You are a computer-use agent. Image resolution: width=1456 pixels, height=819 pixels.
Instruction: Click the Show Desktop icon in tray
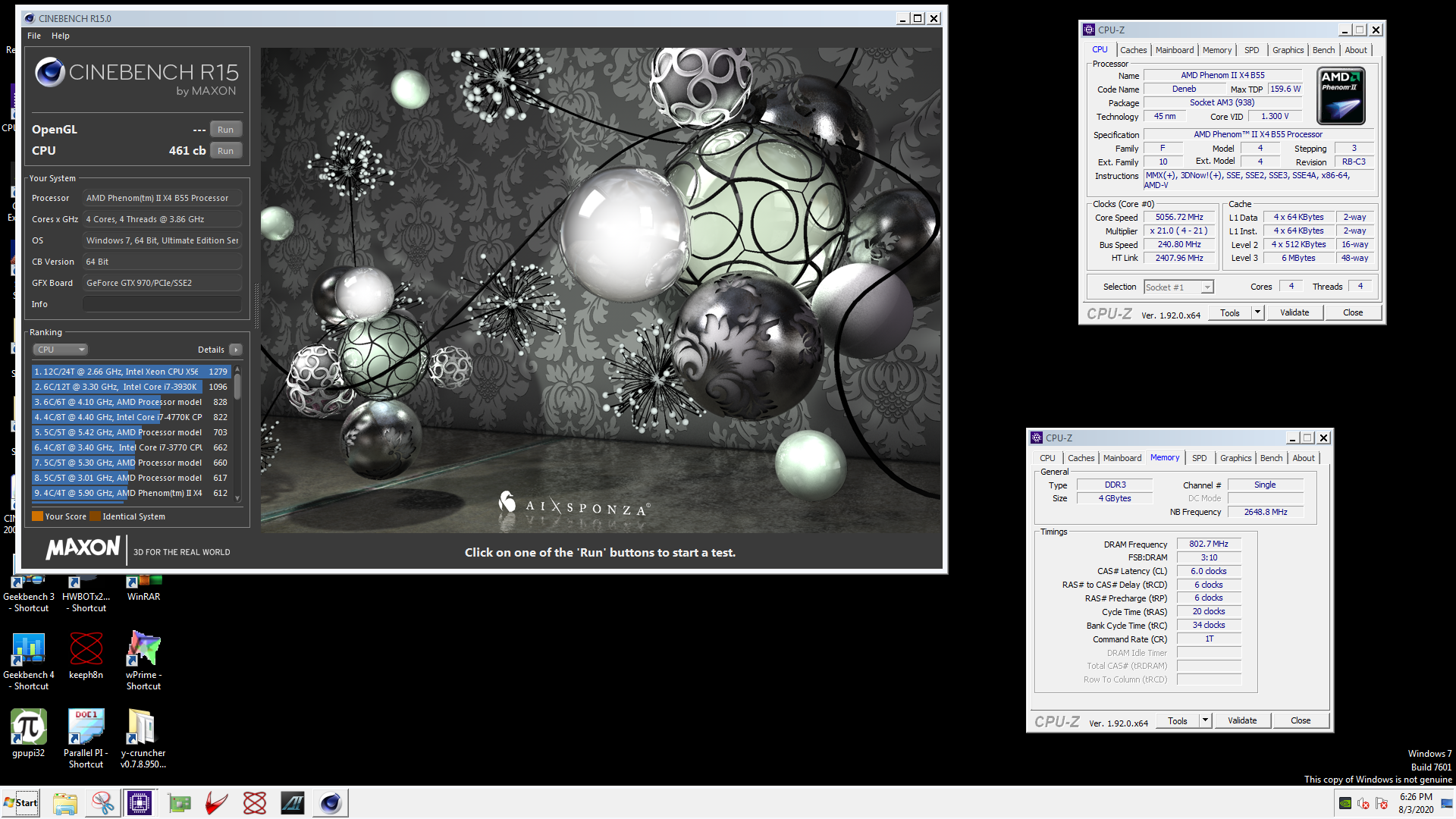pos(1447,803)
